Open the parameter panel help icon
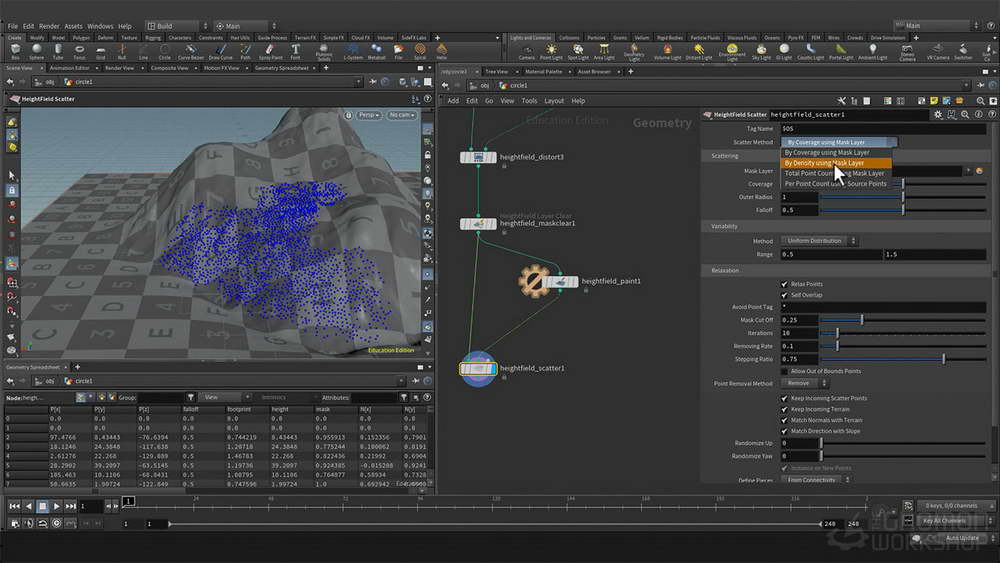This screenshot has width=1000, height=563. pos(992,115)
